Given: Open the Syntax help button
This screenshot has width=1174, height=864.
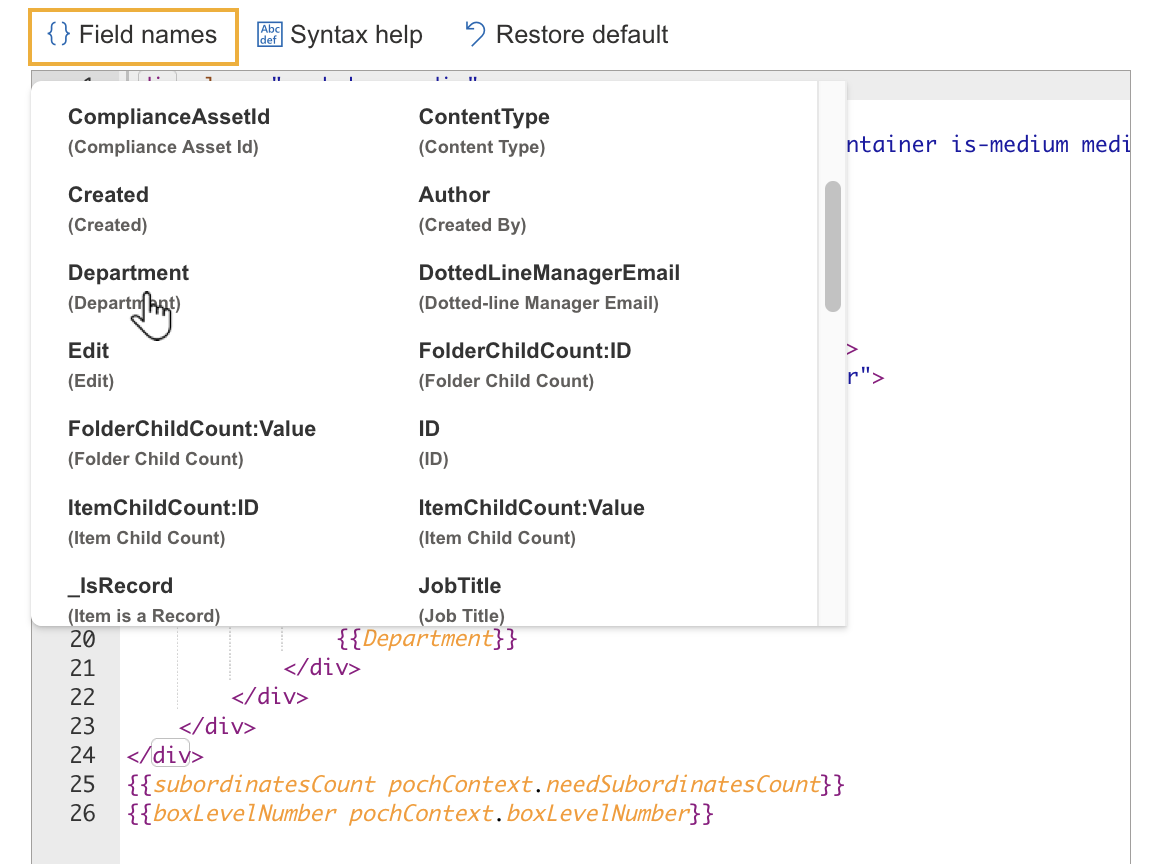Looking at the screenshot, I should click(x=340, y=35).
